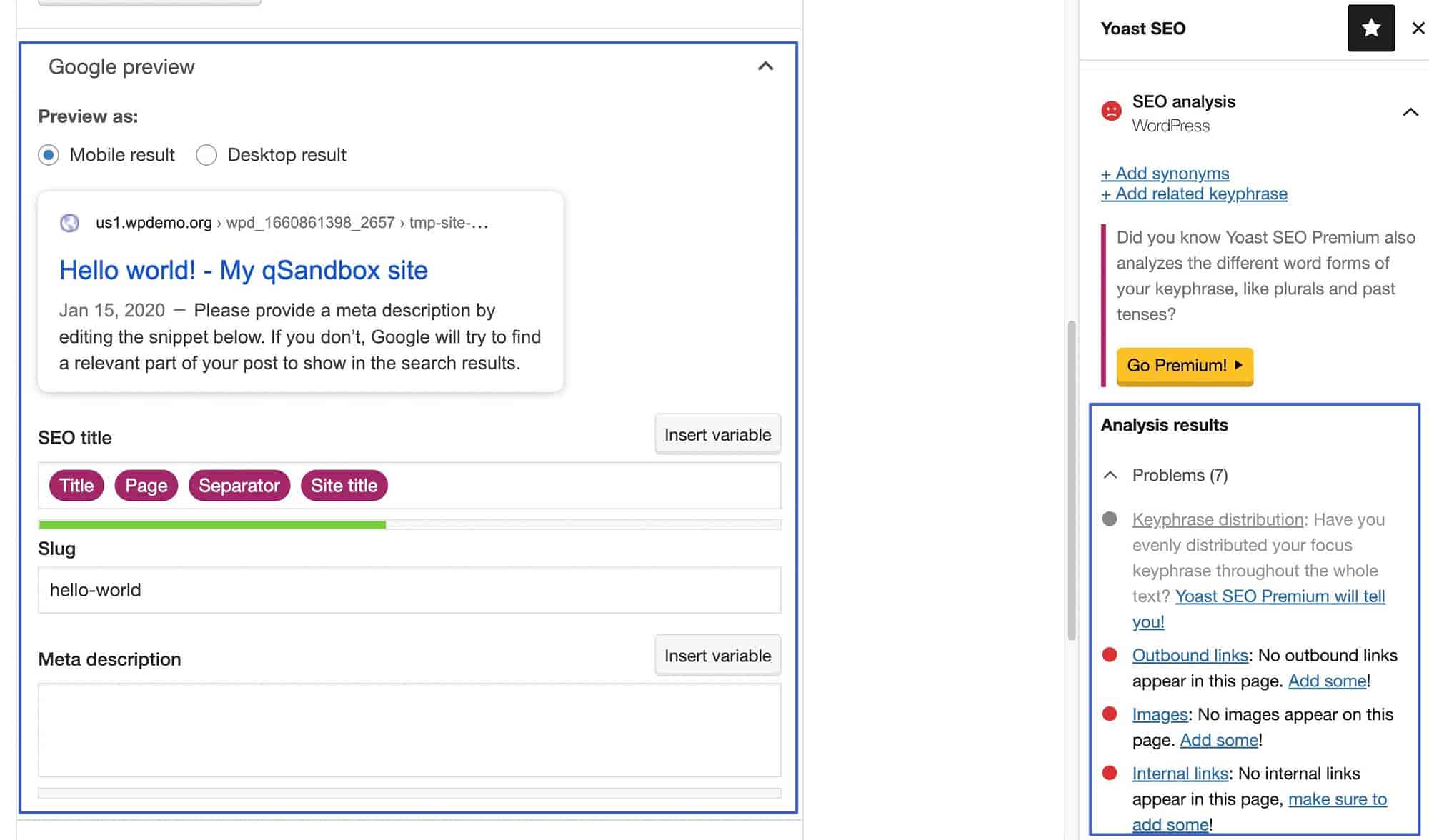This screenshot has height=840, width=1429.
Task: Click the gray dot icon next to Keyphrase distribution
Action: click(1111, 518)
